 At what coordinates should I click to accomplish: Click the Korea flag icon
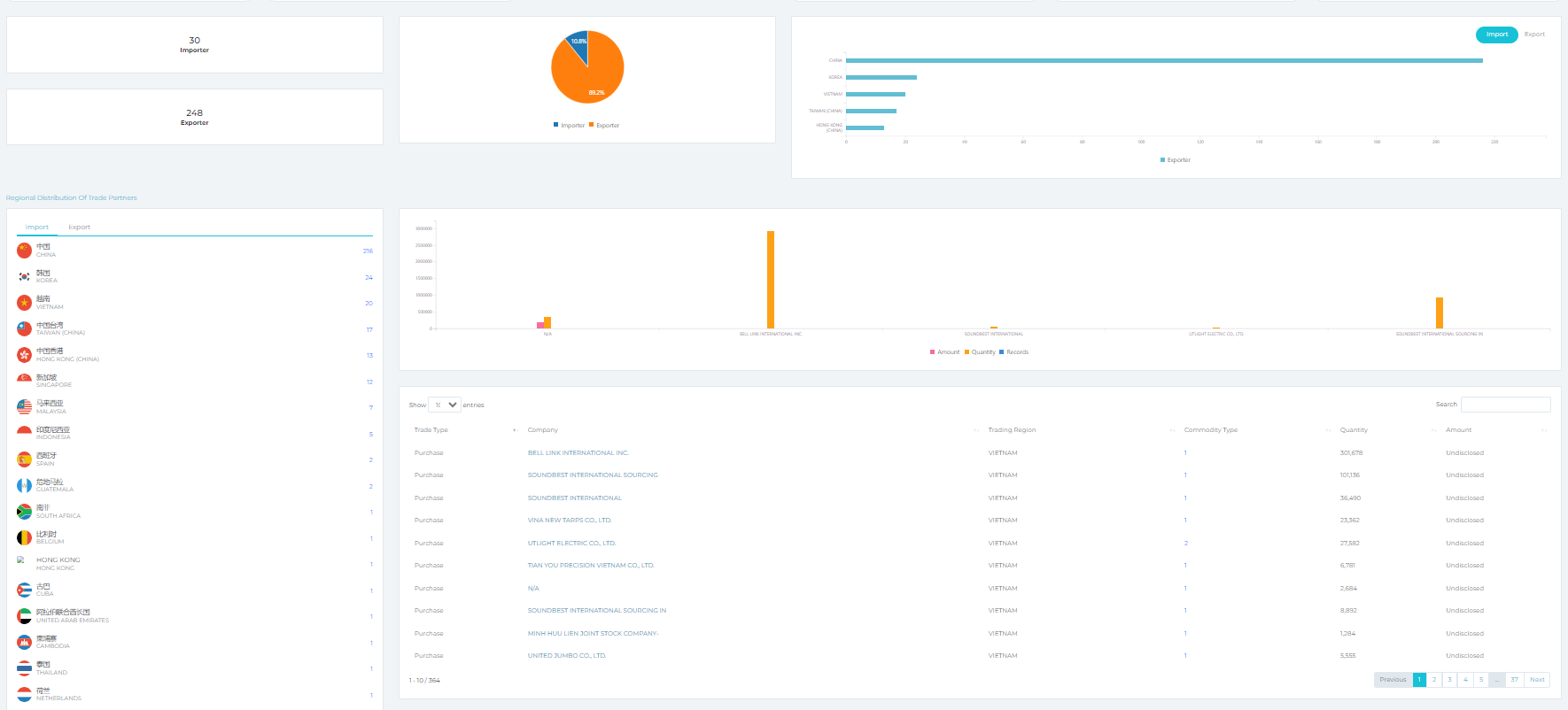coord(24,277)
